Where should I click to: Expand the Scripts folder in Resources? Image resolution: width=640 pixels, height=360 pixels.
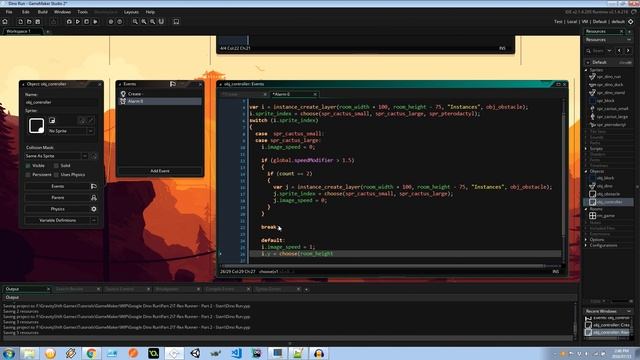coord(587,149)
